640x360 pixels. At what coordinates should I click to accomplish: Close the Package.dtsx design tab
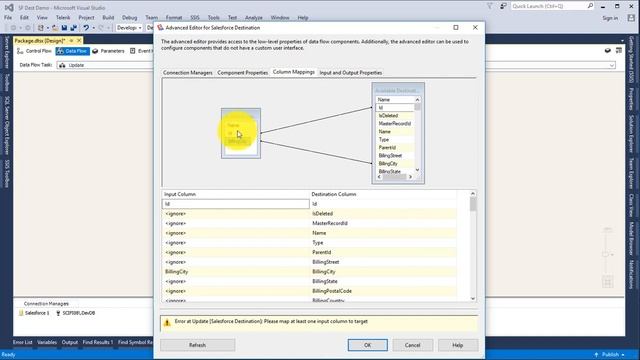coord(79,40)
